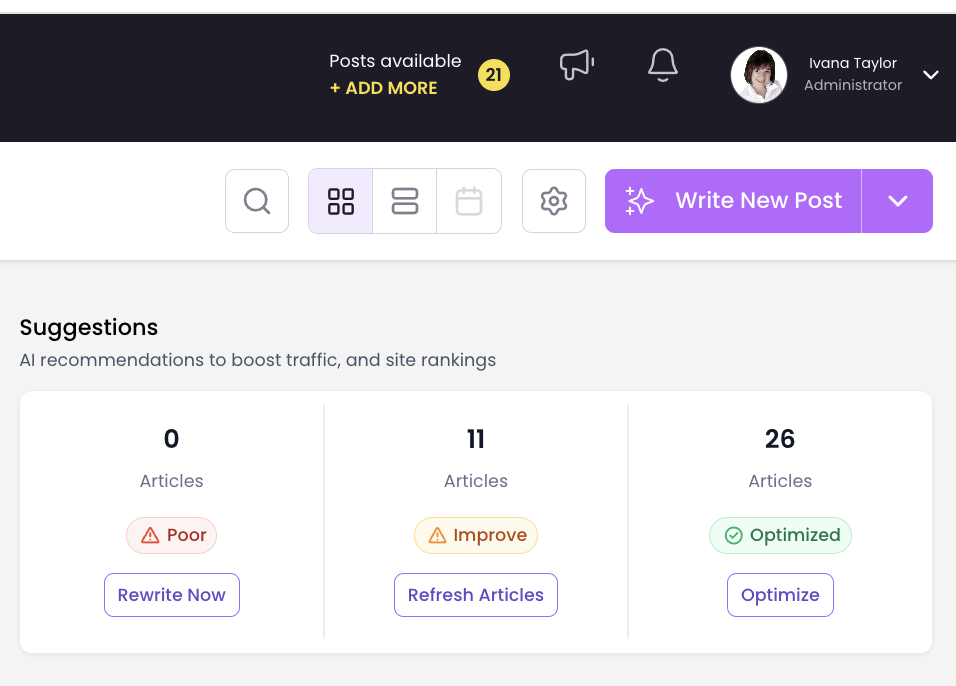This screenshot has width=956, height=686.
Task: Open the settings gear icon
Action: click(554, 201)
